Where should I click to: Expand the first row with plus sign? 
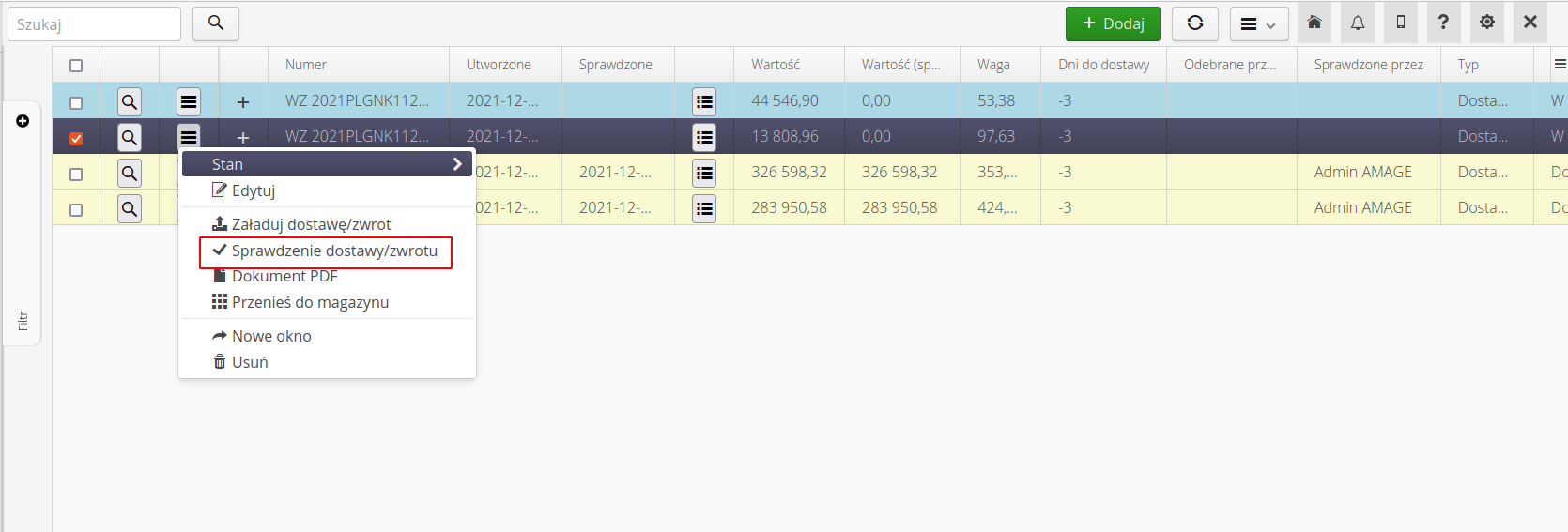coord(243,101)
